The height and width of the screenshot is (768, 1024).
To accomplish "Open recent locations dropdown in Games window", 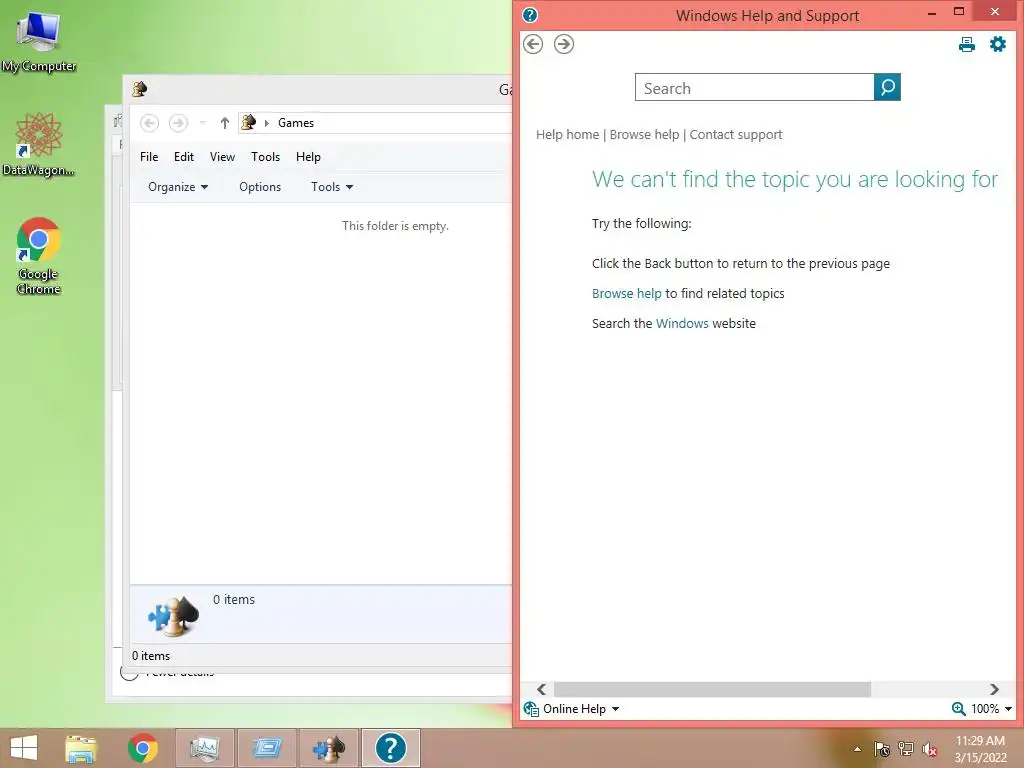I will 202,123.
